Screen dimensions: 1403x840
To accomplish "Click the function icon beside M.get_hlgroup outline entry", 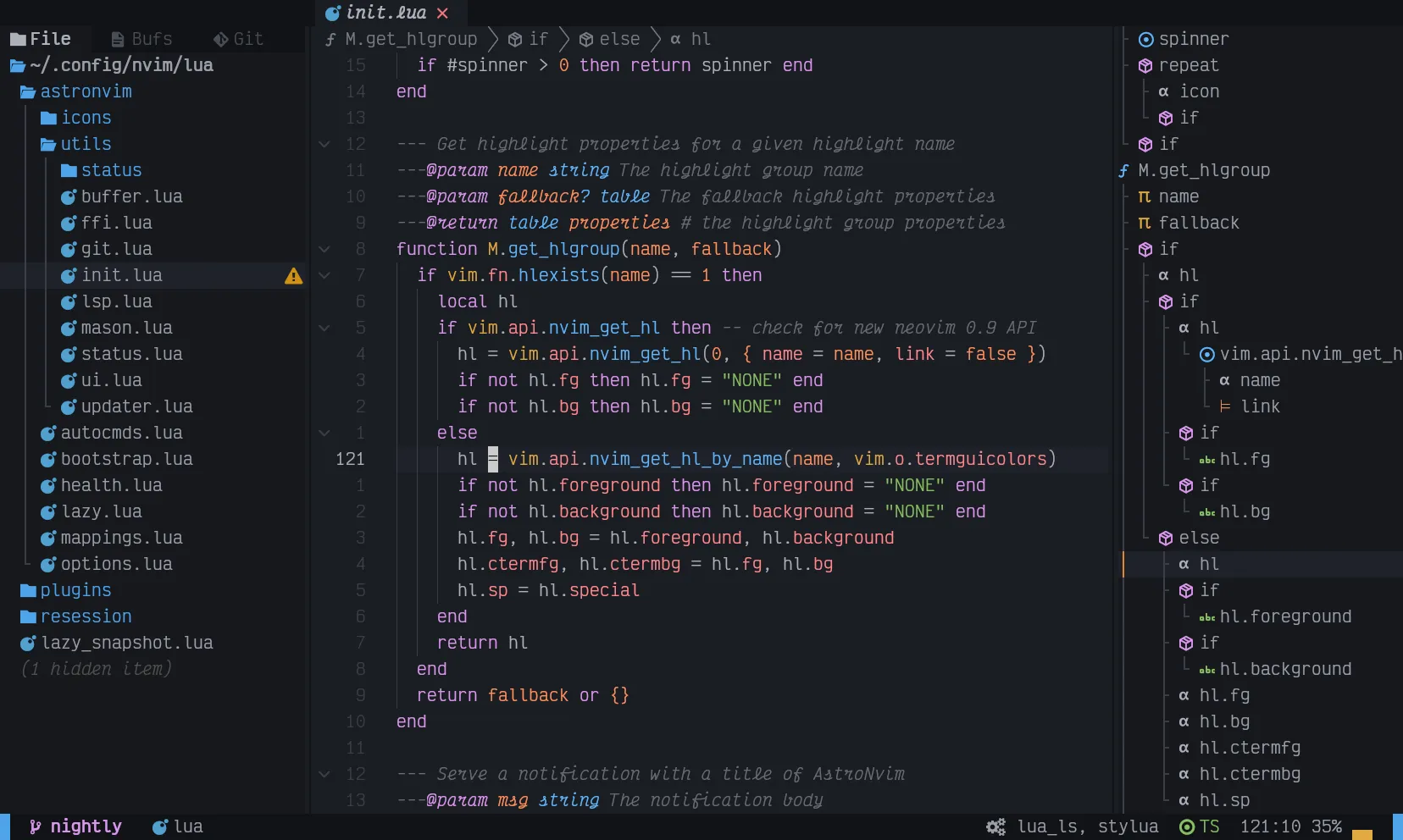I will click(x=1125, y=170).
